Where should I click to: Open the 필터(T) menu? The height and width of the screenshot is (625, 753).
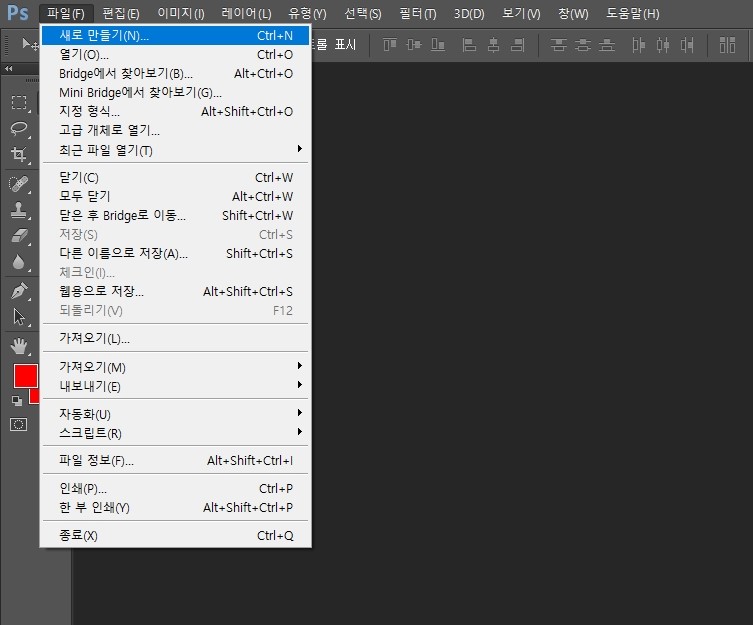click(416, 13)
